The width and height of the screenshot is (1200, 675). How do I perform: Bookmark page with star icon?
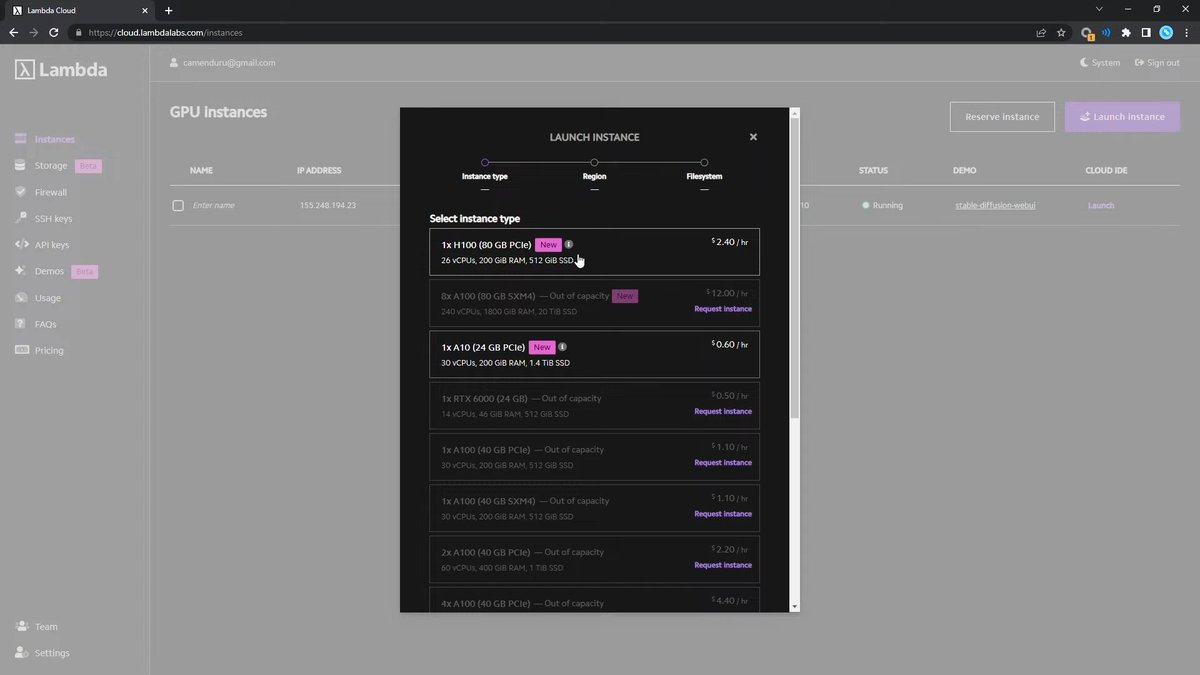(x=1061, y=32)
